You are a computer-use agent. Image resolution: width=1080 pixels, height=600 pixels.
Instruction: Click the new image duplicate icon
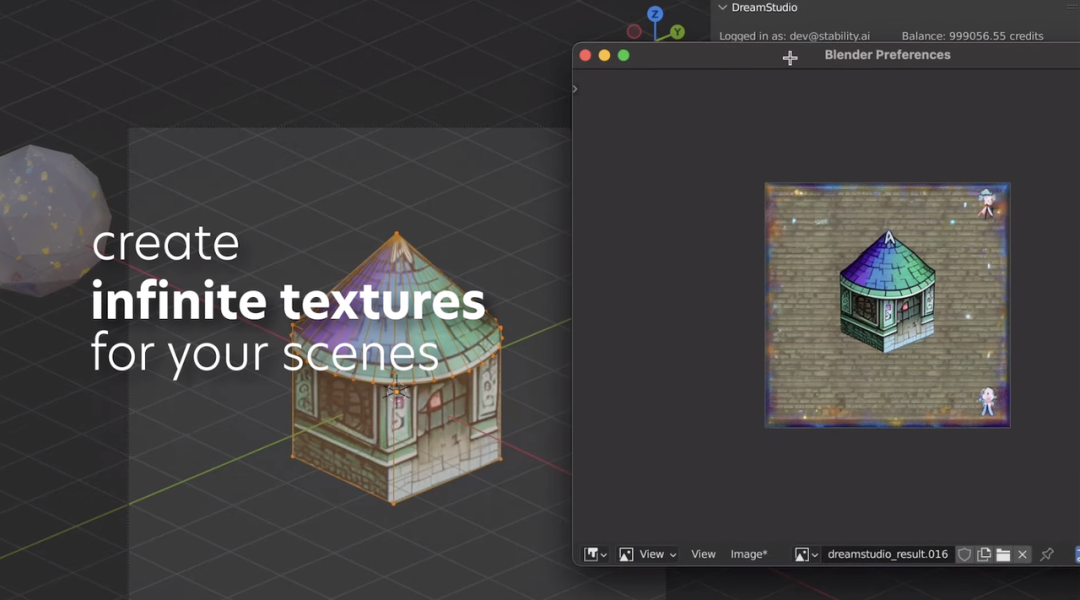[984, 554]
